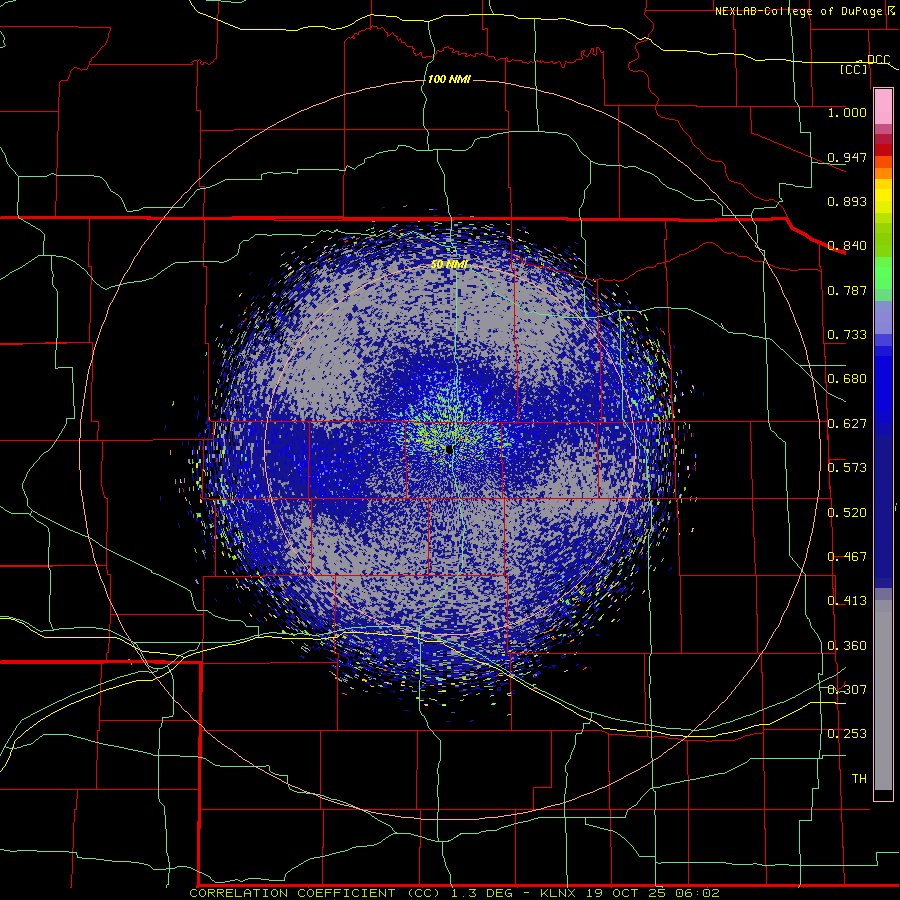This screenshot has width=900, height=900.
Task: Pick the red segment of the color bar
Action: pos(883,149)
